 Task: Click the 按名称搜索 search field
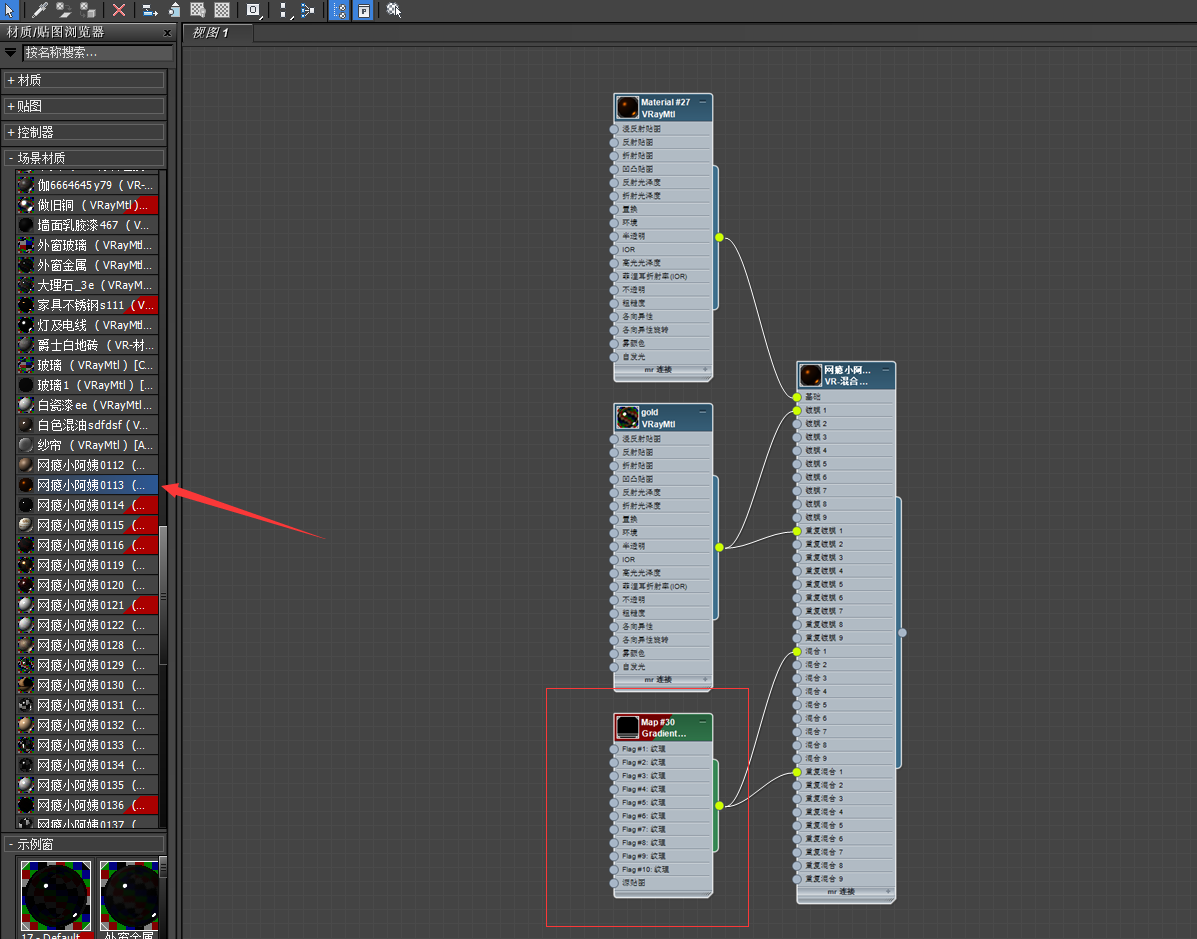(x=96, y=52)
